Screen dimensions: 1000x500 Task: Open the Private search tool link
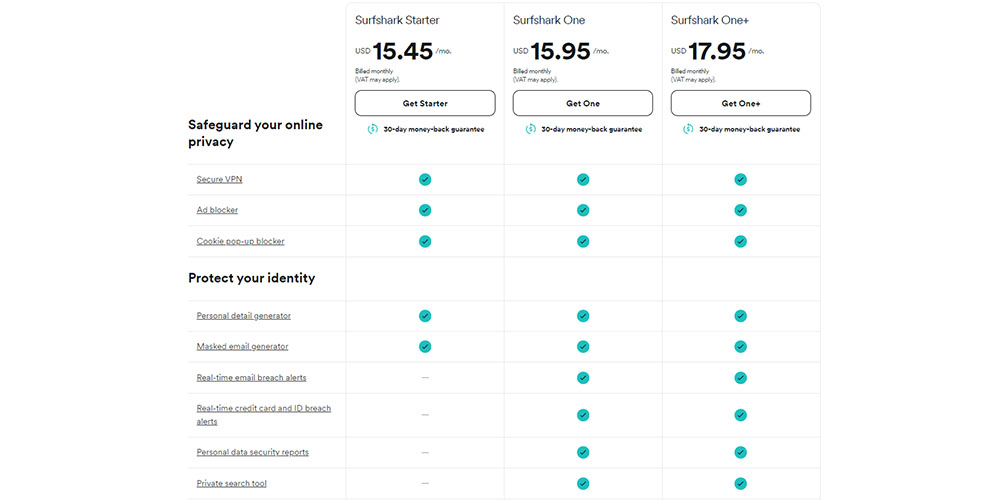click(x=232, y=483)
